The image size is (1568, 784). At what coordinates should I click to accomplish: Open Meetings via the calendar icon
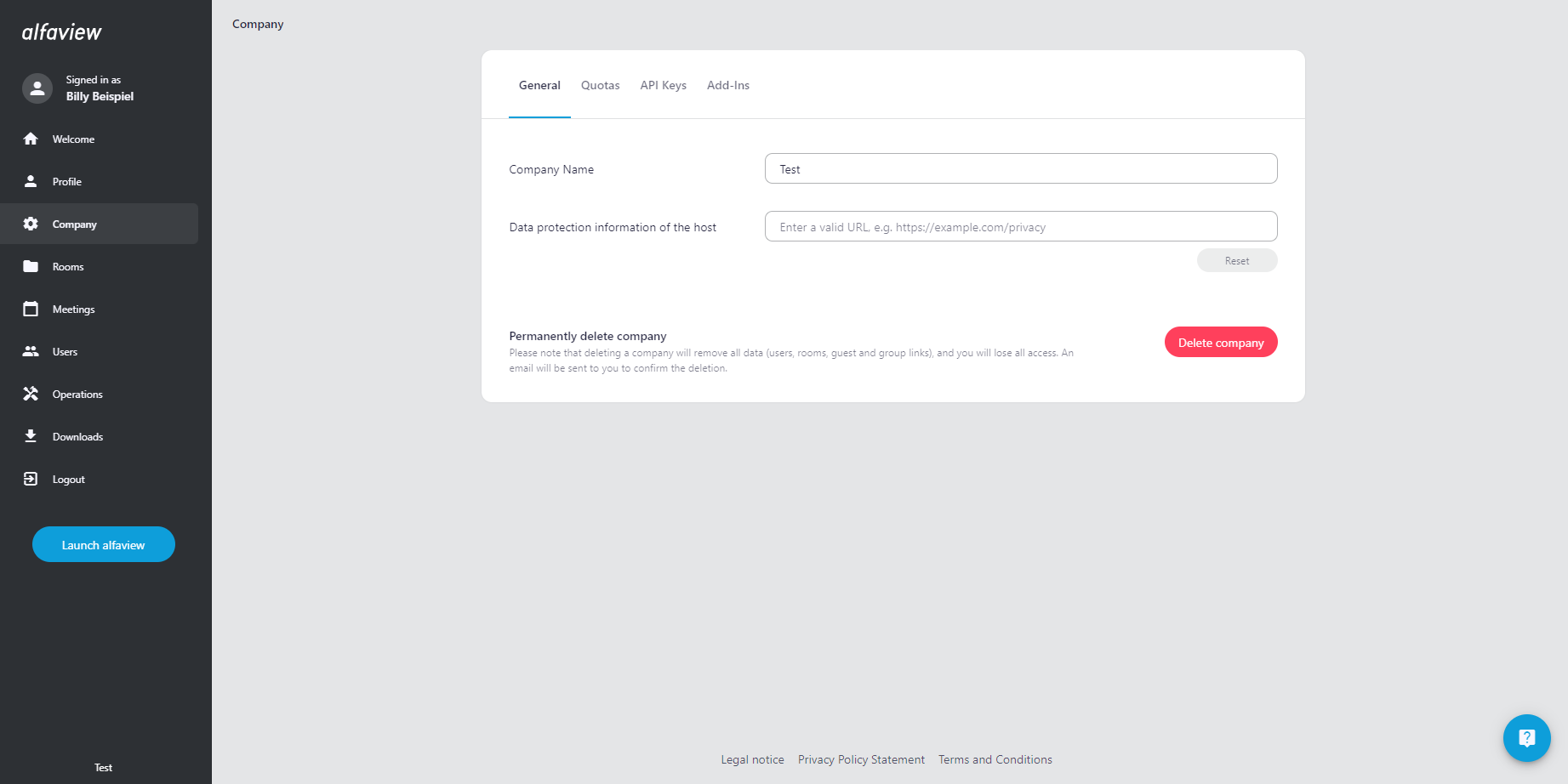[31, 309]
